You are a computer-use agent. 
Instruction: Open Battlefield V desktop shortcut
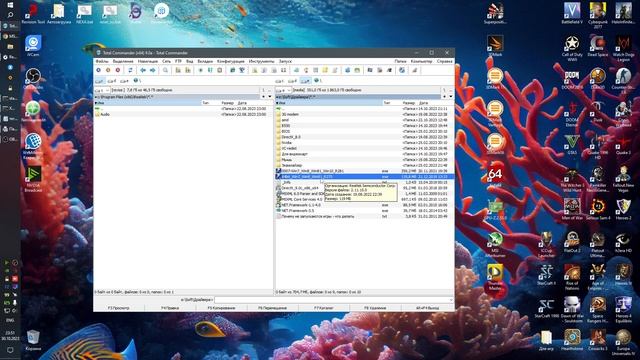click(x=572, y=13)
